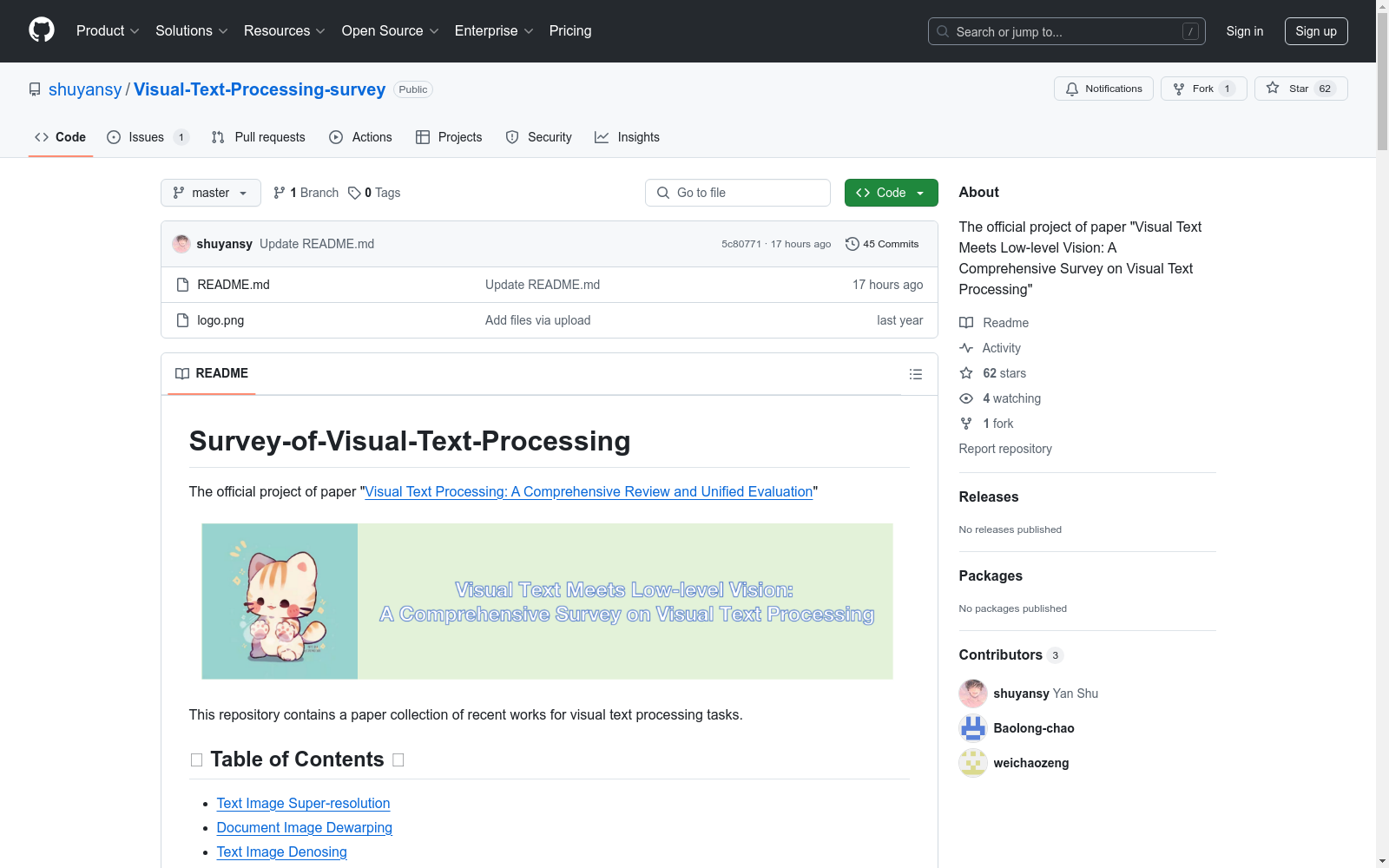The width and height of the screenshot is (1389, 868).
Task: Expand the Solutions dropdown
Action: (x=192, y=31)
